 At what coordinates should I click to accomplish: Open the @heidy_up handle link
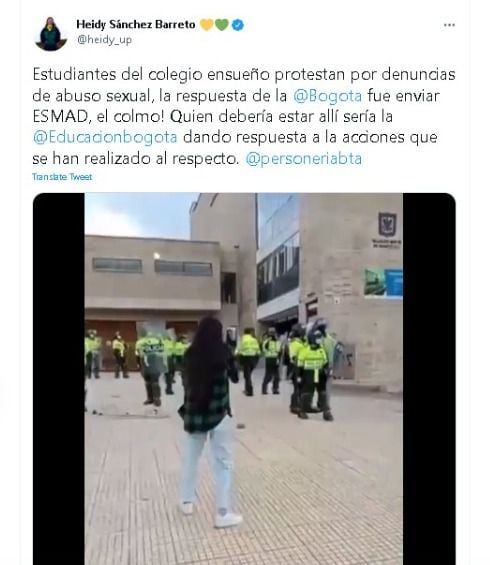(104, 40)
